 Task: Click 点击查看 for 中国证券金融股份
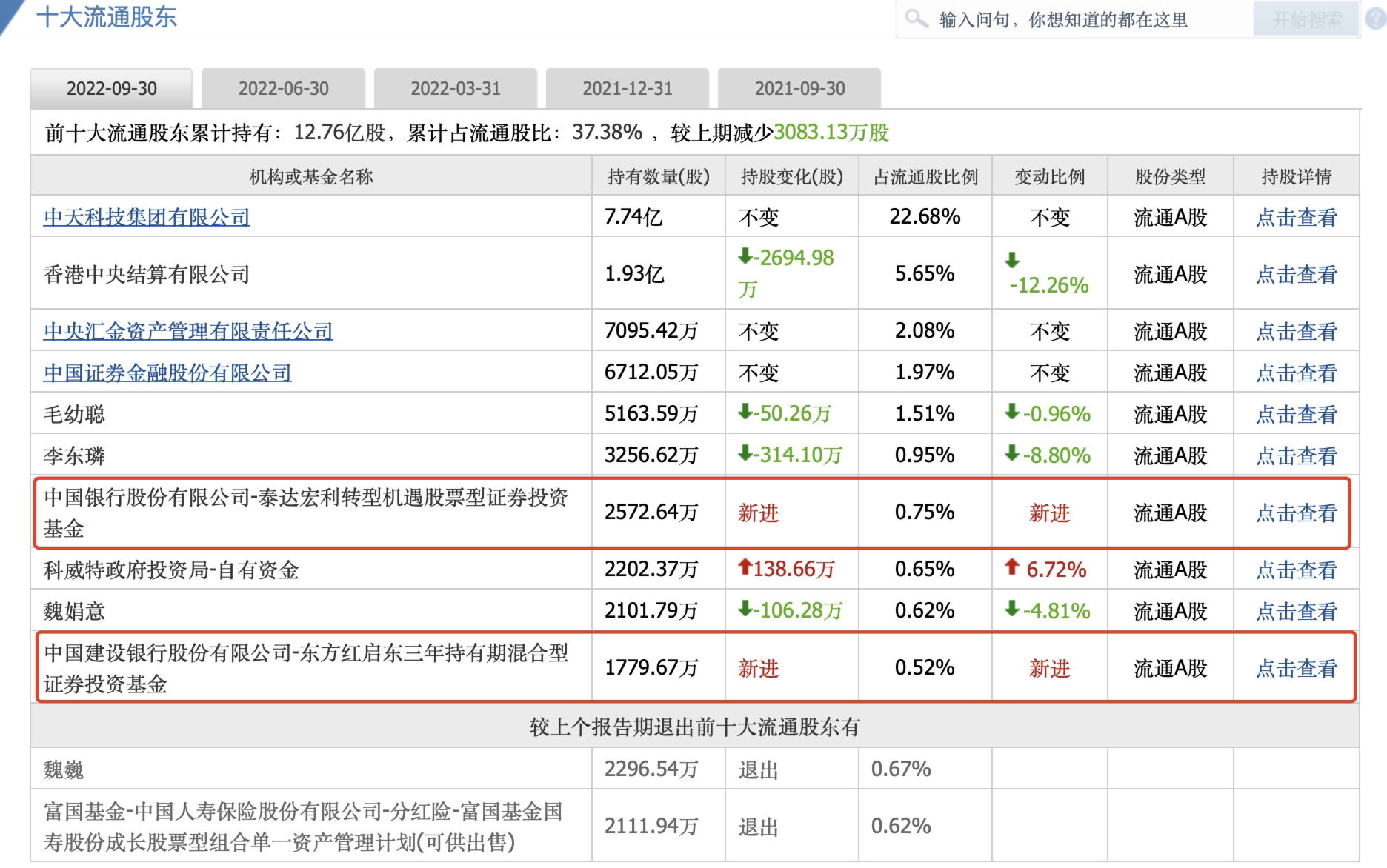[x=1297, y=373]
